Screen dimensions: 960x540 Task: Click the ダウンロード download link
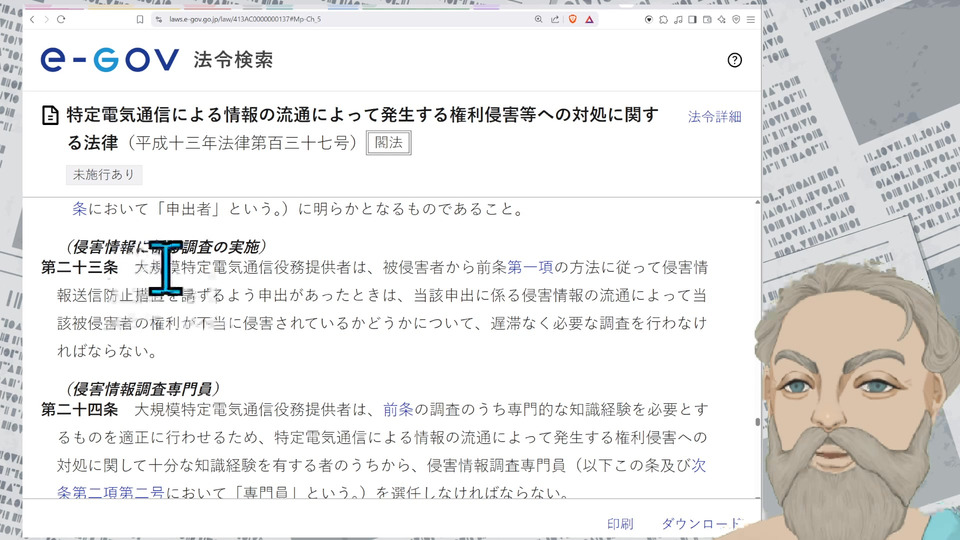(702, 524)
